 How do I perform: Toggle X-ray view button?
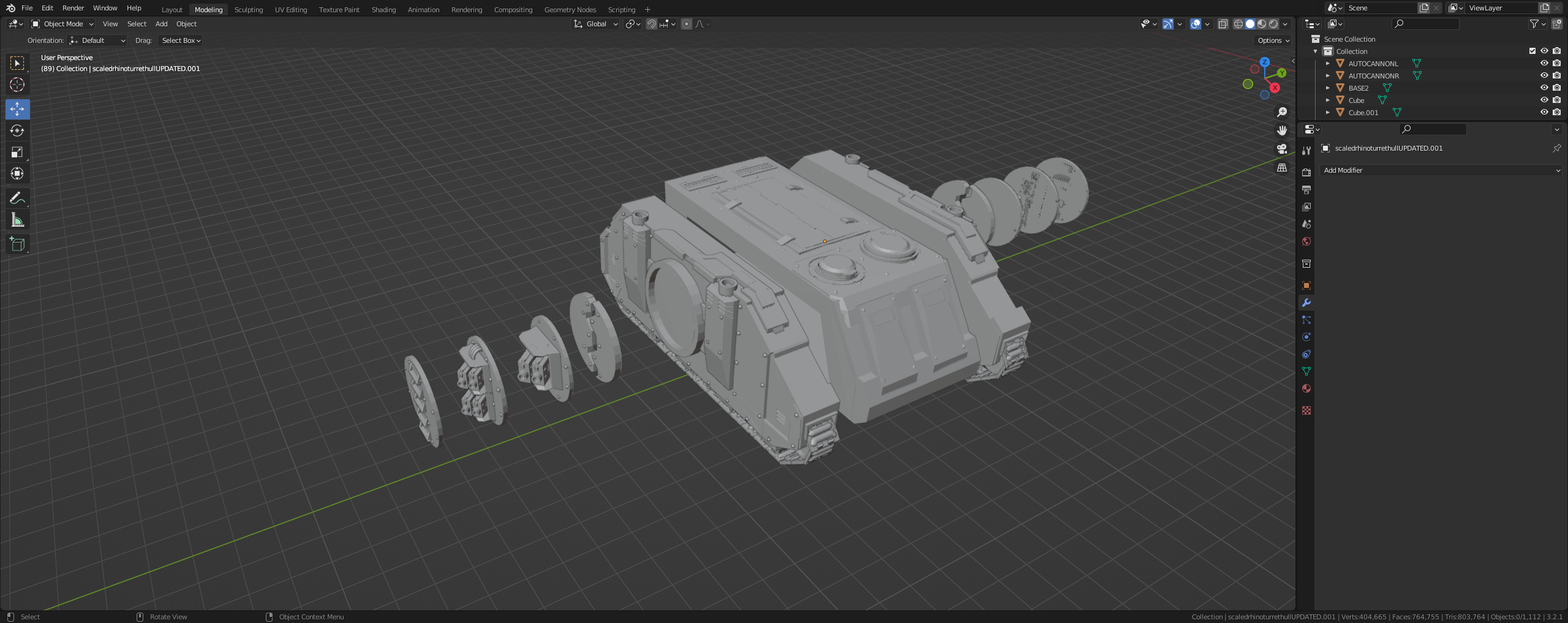[x=1223, y=24]
